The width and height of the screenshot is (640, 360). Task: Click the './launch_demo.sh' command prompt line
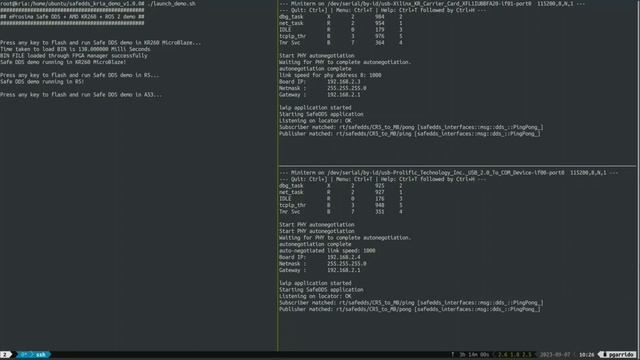click(98, 4)
